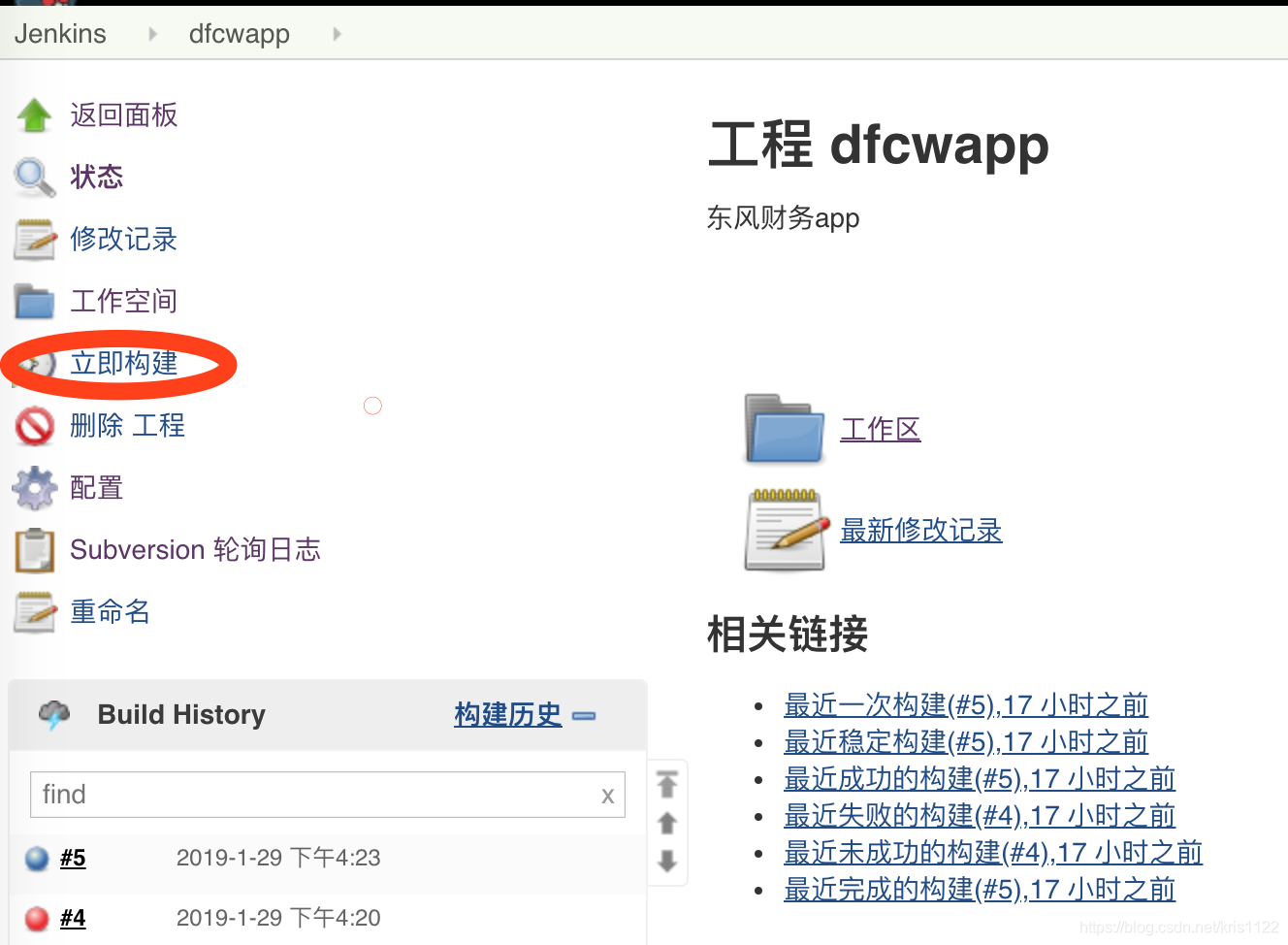Image resolution: width=1288 pixels, height=945 pixels.
Task: Click the large folder icon for 工作区
Action: coord(787,429)
